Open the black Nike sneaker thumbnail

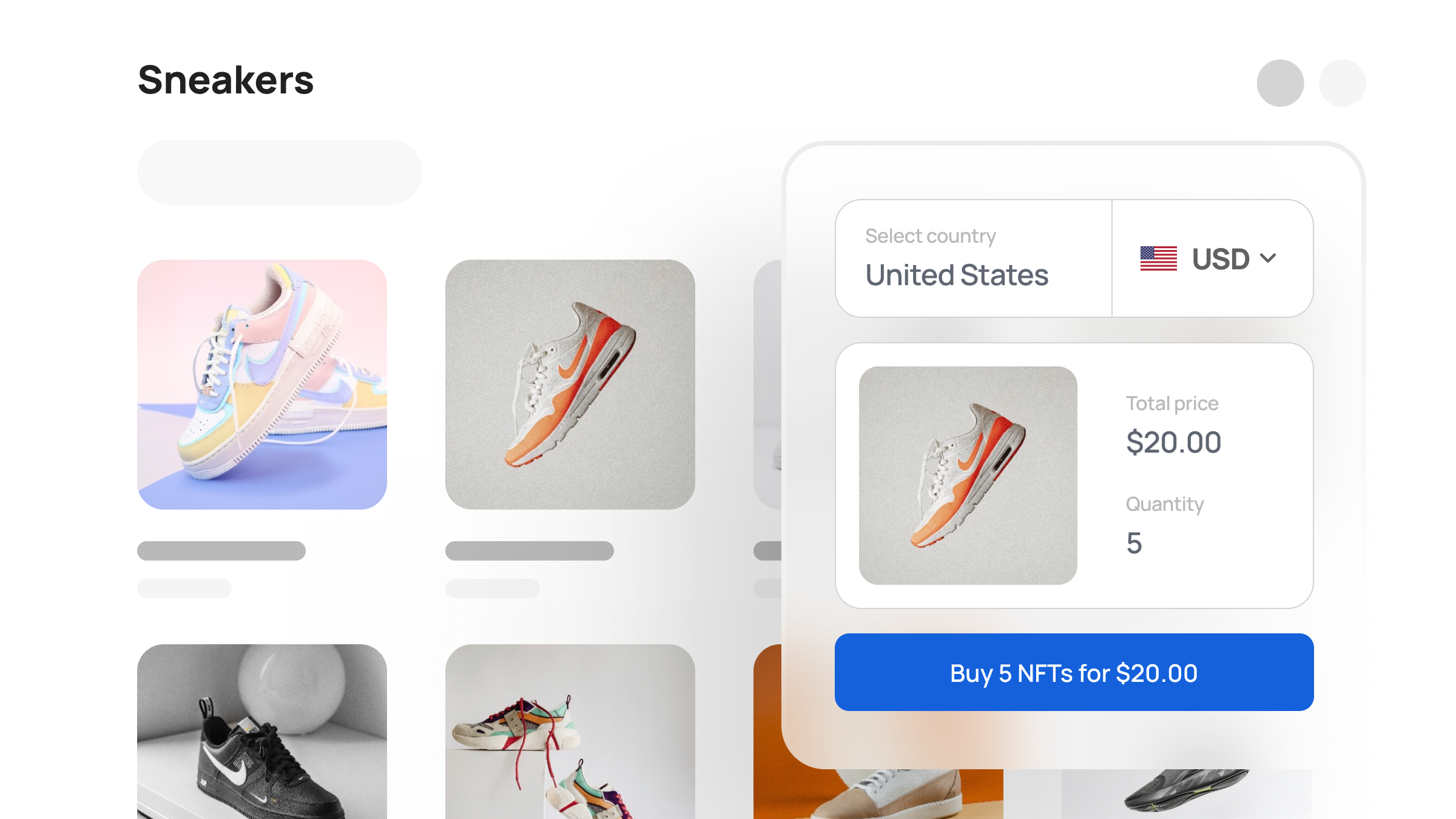coord(262,732)
